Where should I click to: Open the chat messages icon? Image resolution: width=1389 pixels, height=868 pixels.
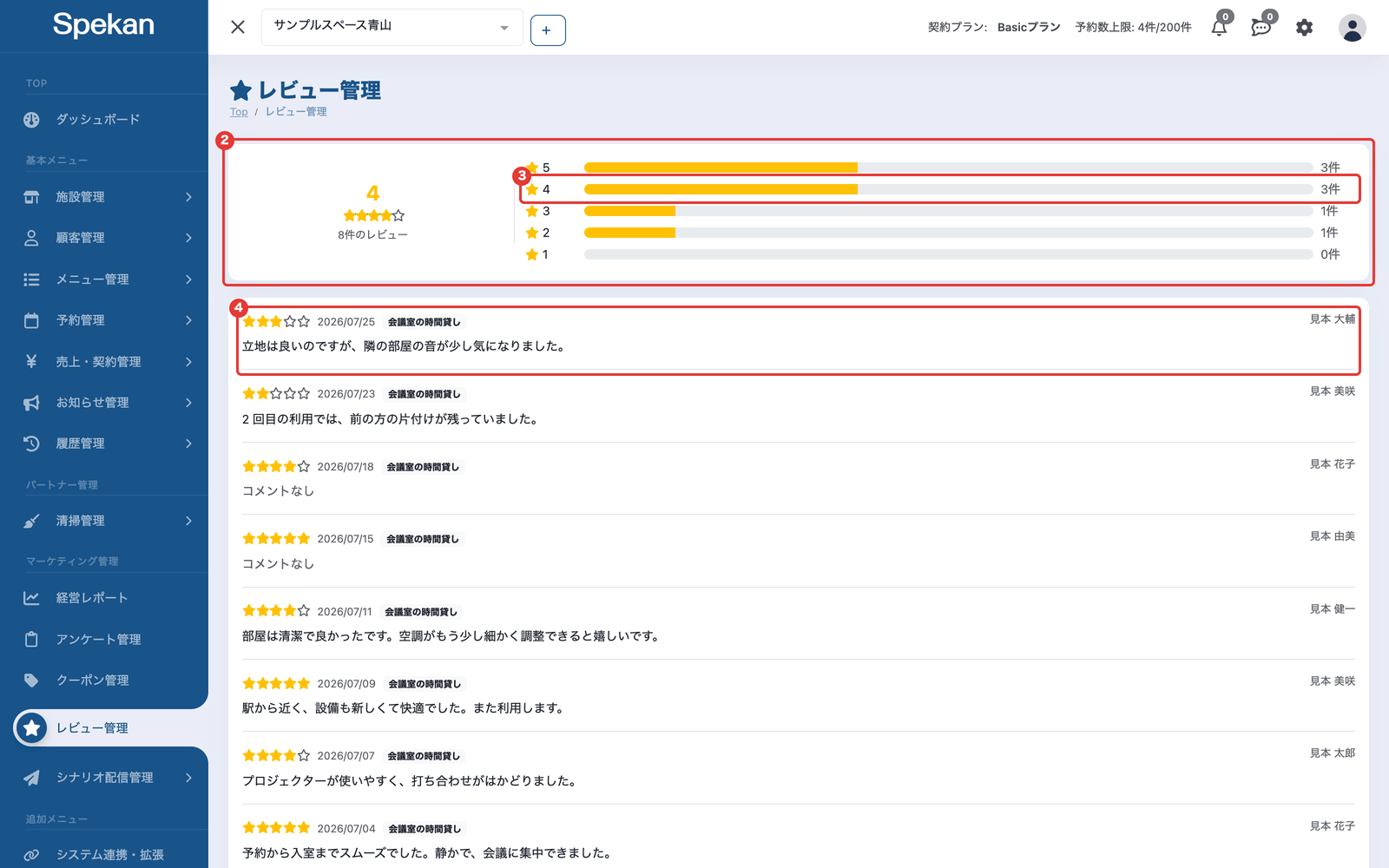tap(1261, 28)
